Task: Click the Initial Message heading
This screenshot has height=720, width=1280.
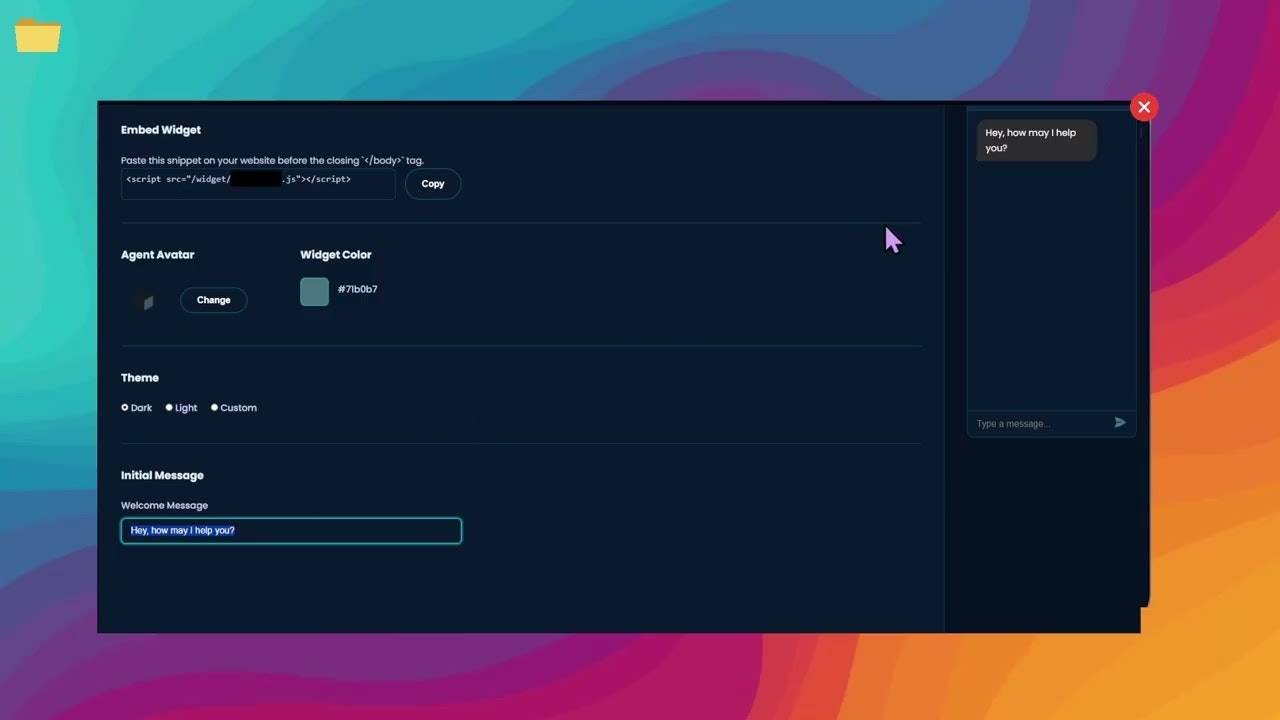Action: 162,476
